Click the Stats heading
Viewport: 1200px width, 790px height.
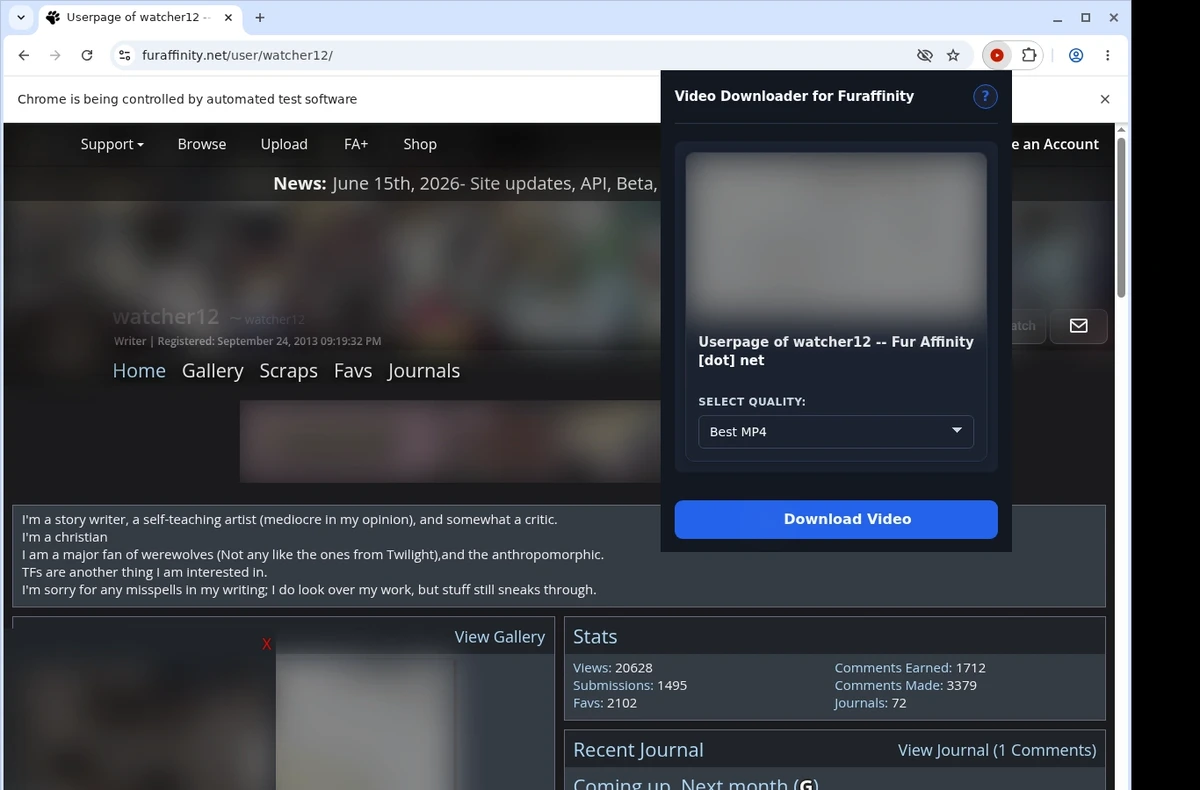click(595, 637)
